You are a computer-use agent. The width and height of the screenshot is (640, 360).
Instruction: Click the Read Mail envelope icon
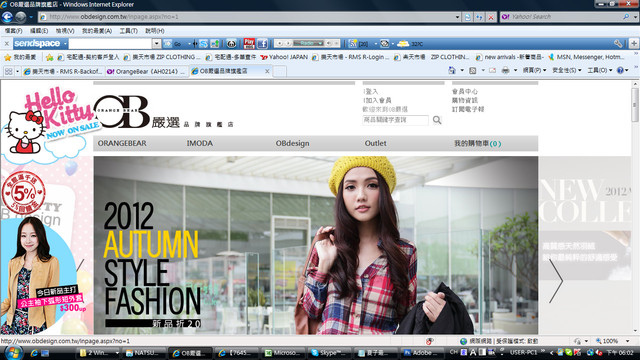pyautogui.click(x=493, y=70)
